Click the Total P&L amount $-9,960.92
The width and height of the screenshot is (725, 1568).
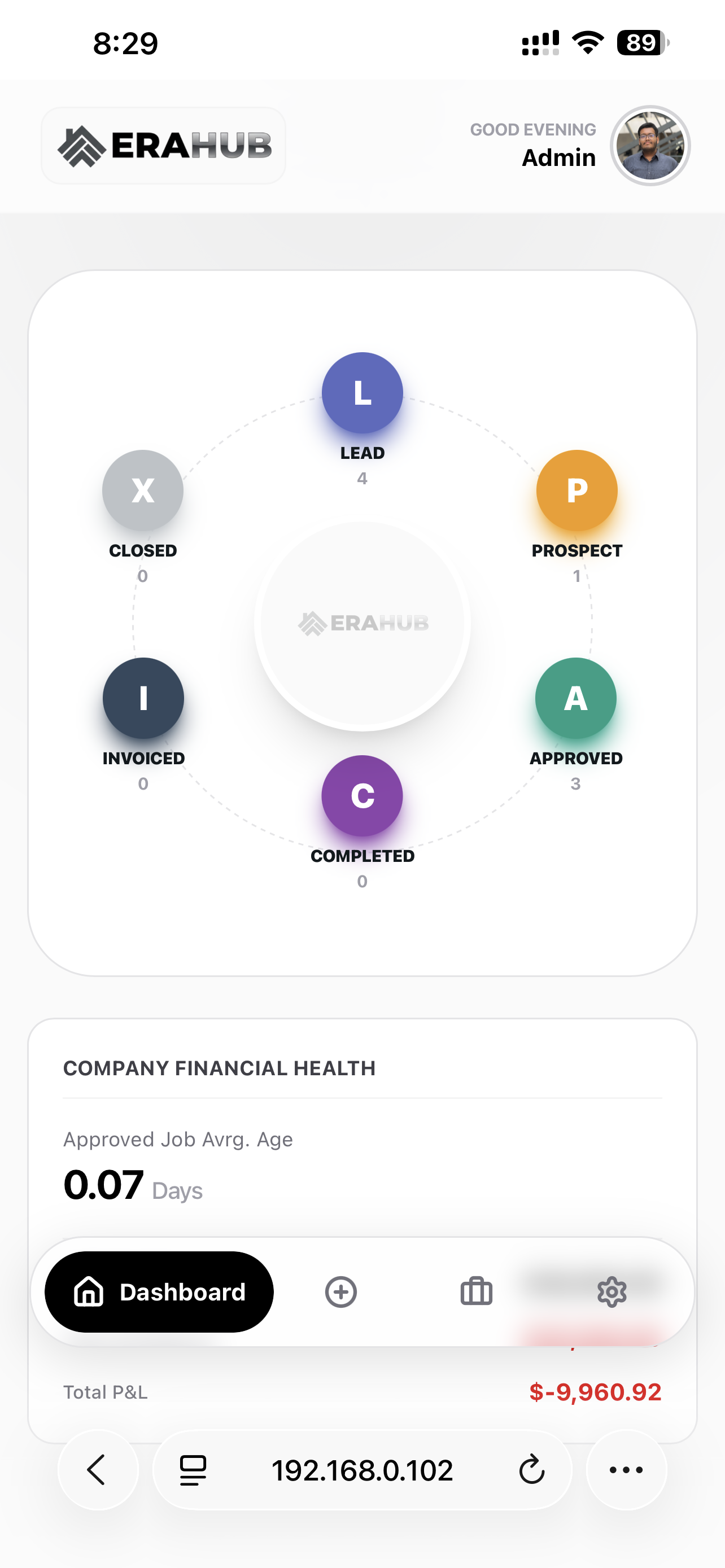[x=595, y=1392]
